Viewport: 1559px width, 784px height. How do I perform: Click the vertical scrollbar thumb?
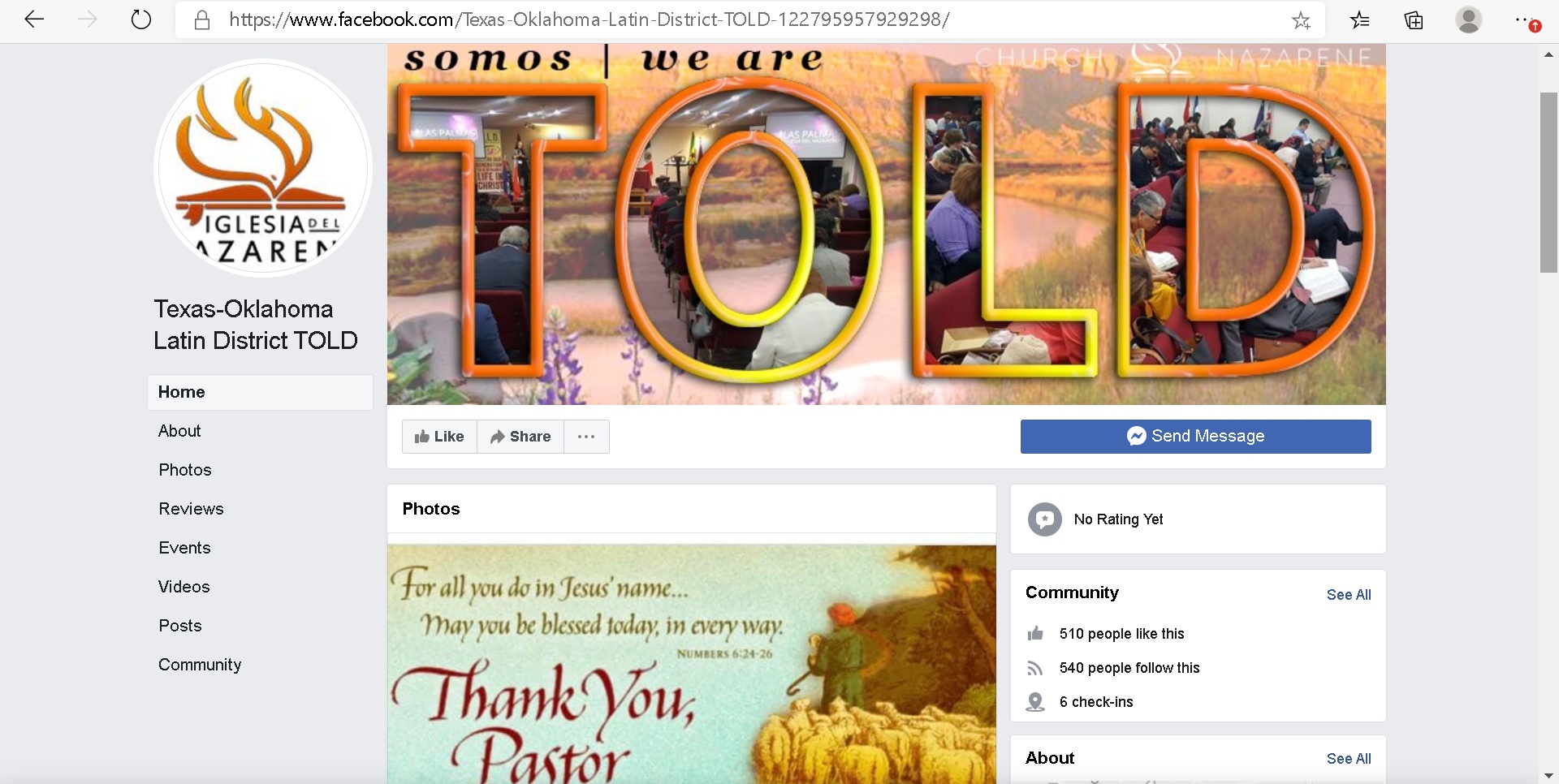(1548, 183)
